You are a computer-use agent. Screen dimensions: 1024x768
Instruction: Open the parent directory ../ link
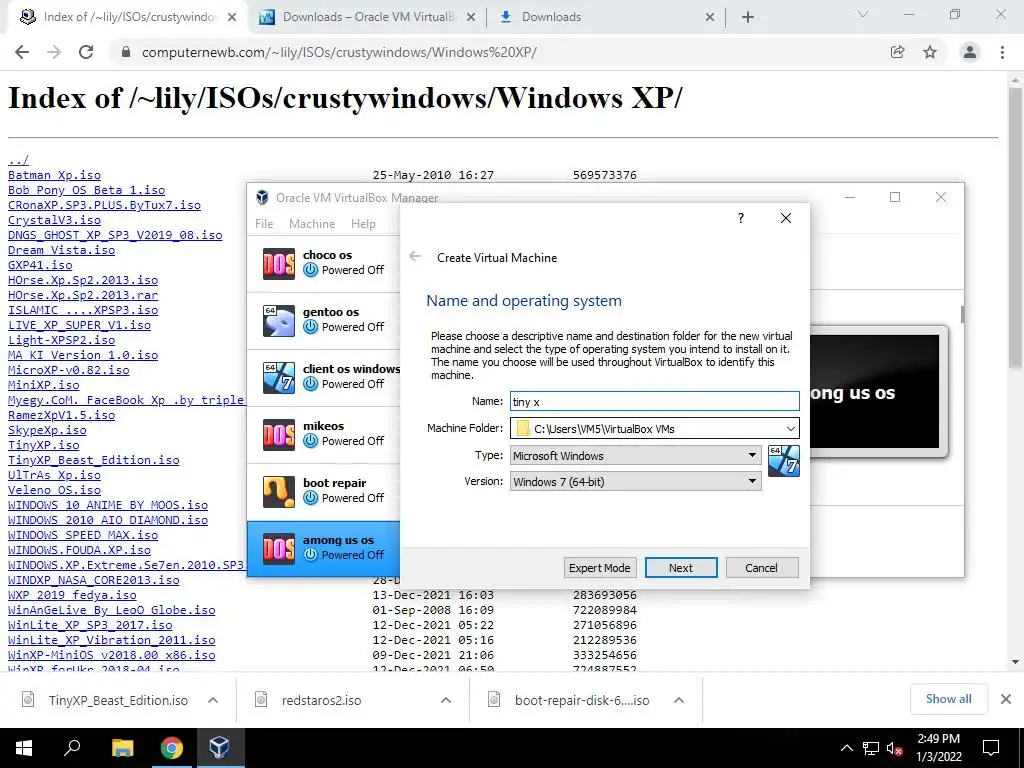(18, 160)
